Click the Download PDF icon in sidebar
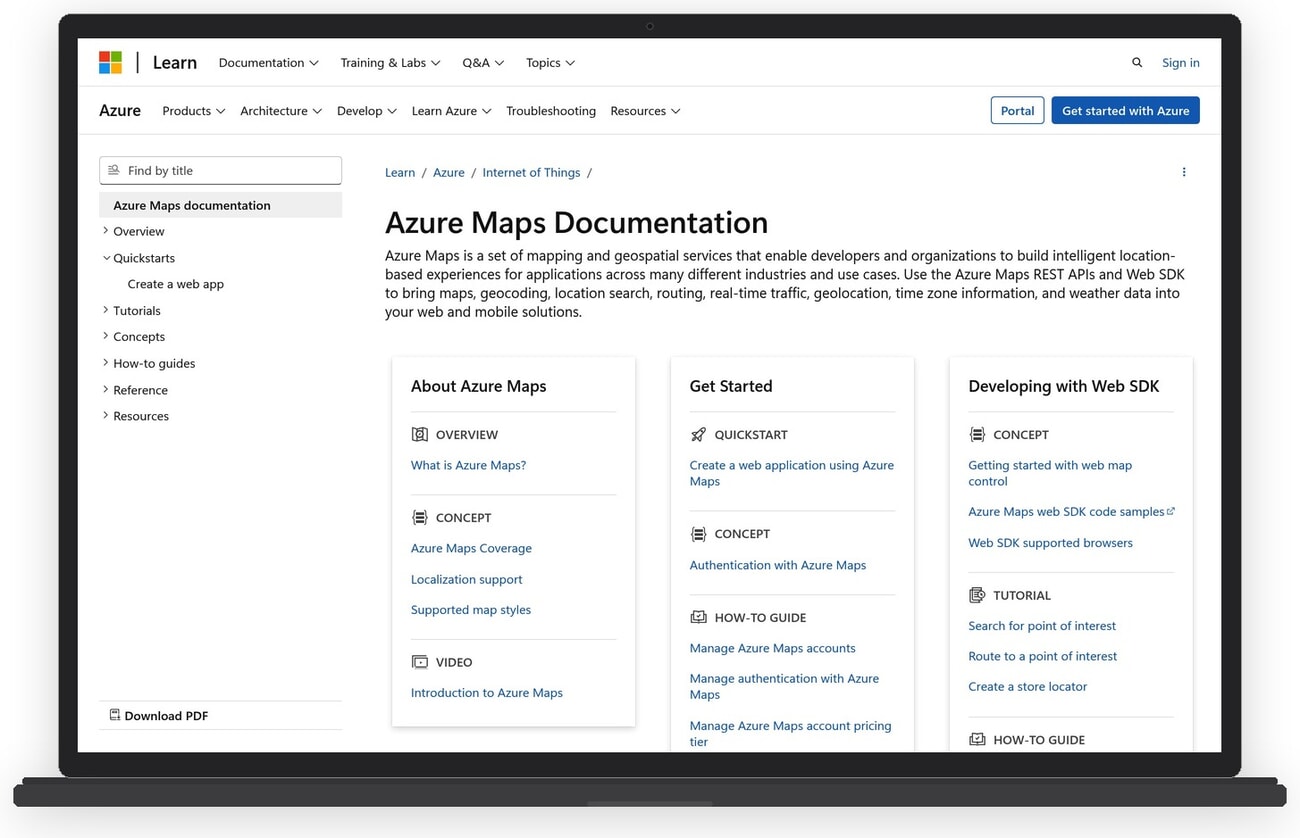1300x838 pixels. [x=114, y=715]
